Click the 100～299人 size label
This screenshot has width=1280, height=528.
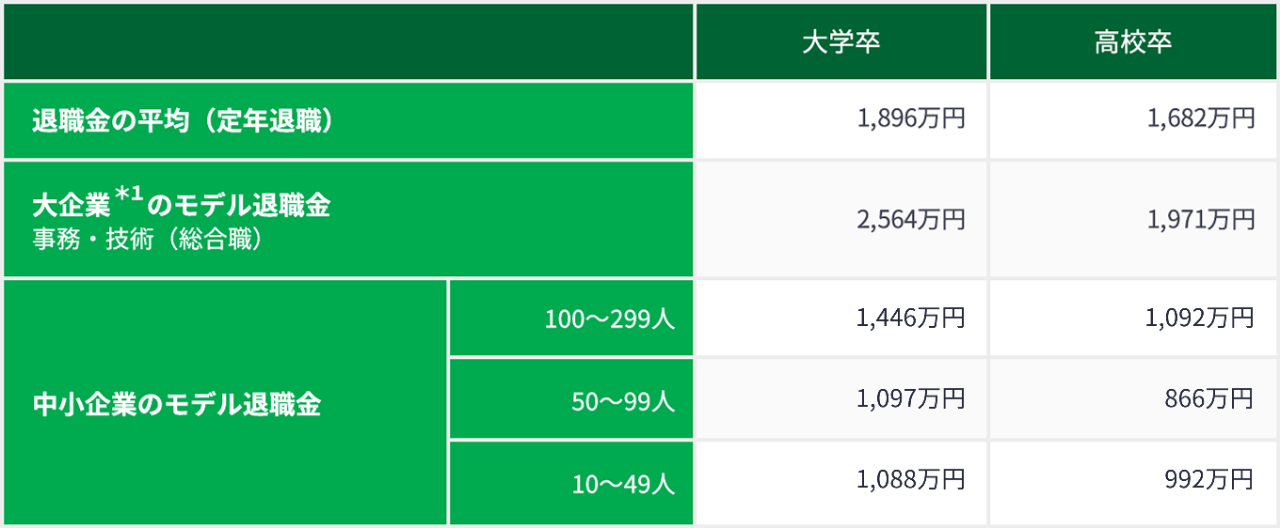(610, 320)
